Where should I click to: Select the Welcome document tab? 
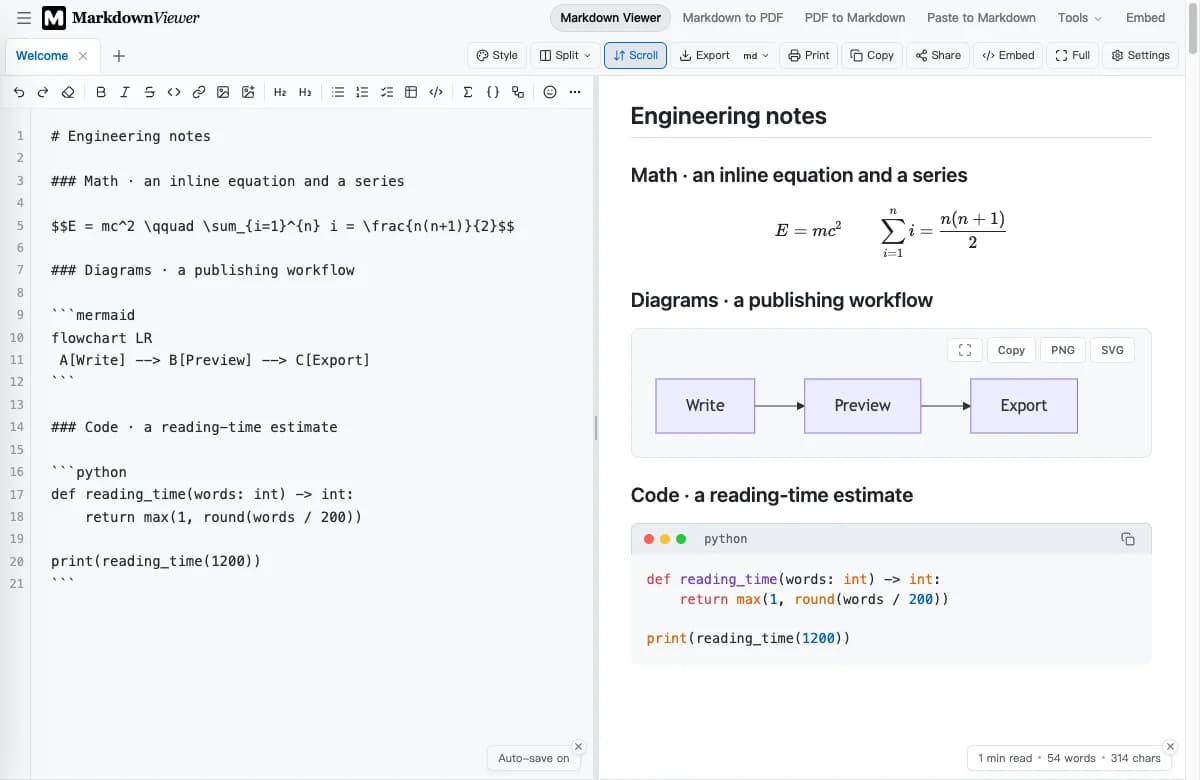[x=42, y=56]
